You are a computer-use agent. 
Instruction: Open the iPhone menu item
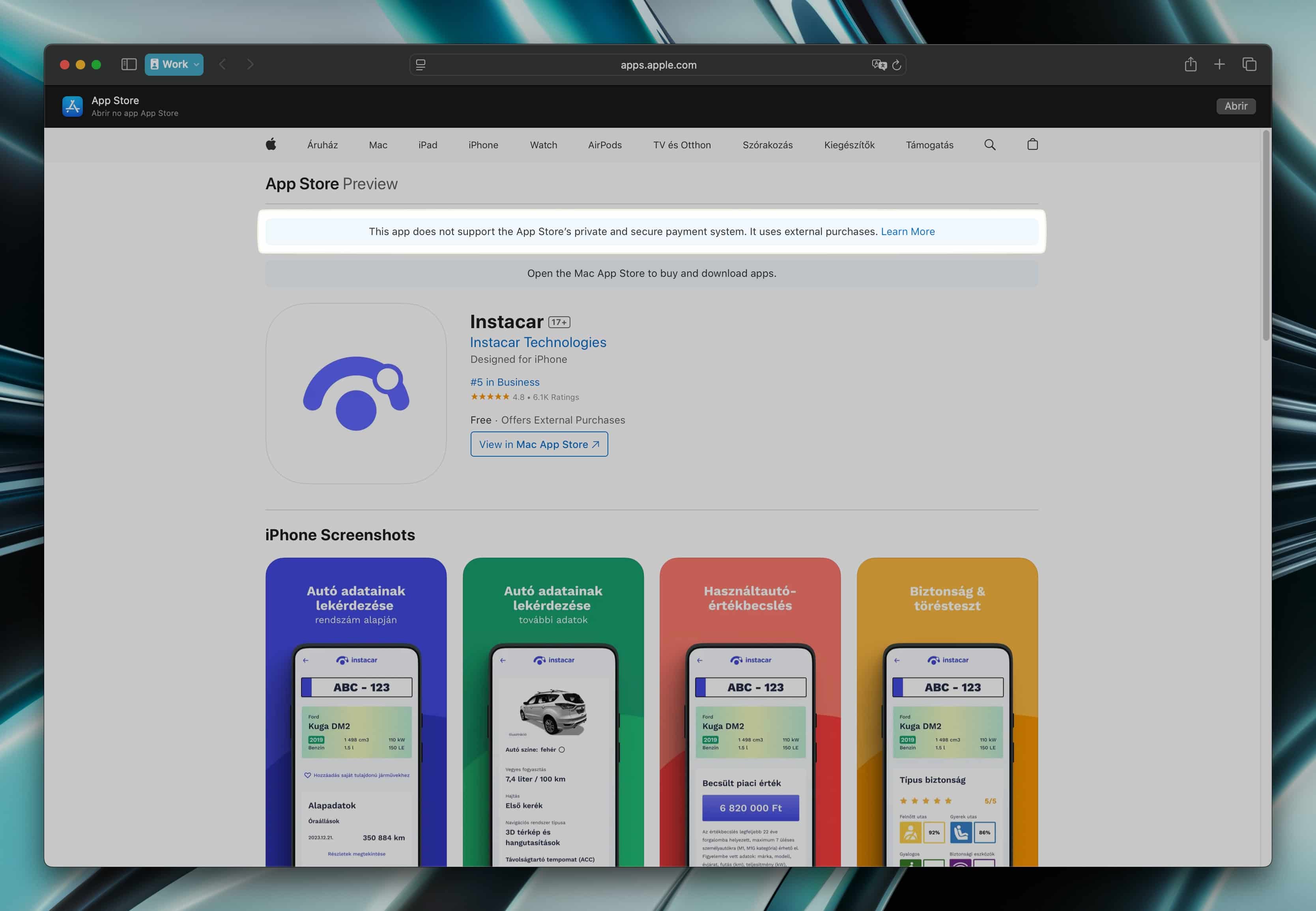(483, 145)
